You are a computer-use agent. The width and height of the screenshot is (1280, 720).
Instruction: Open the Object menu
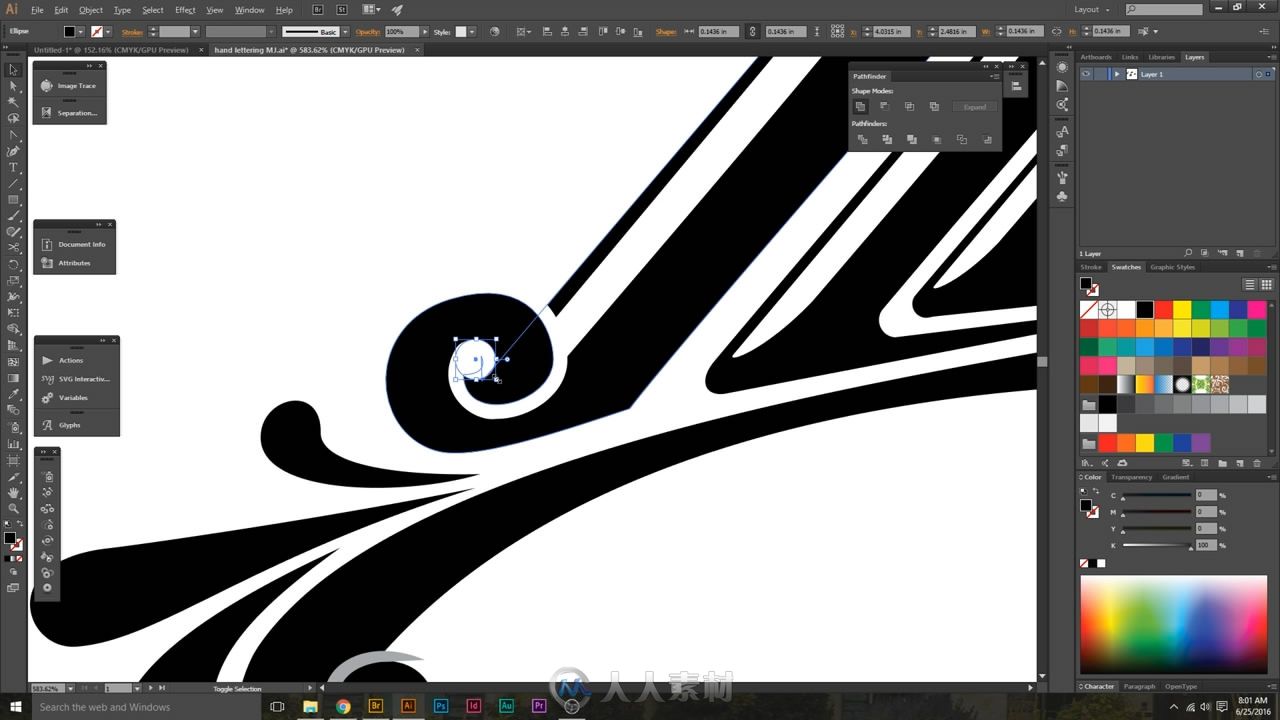click(x=91, y=10)
